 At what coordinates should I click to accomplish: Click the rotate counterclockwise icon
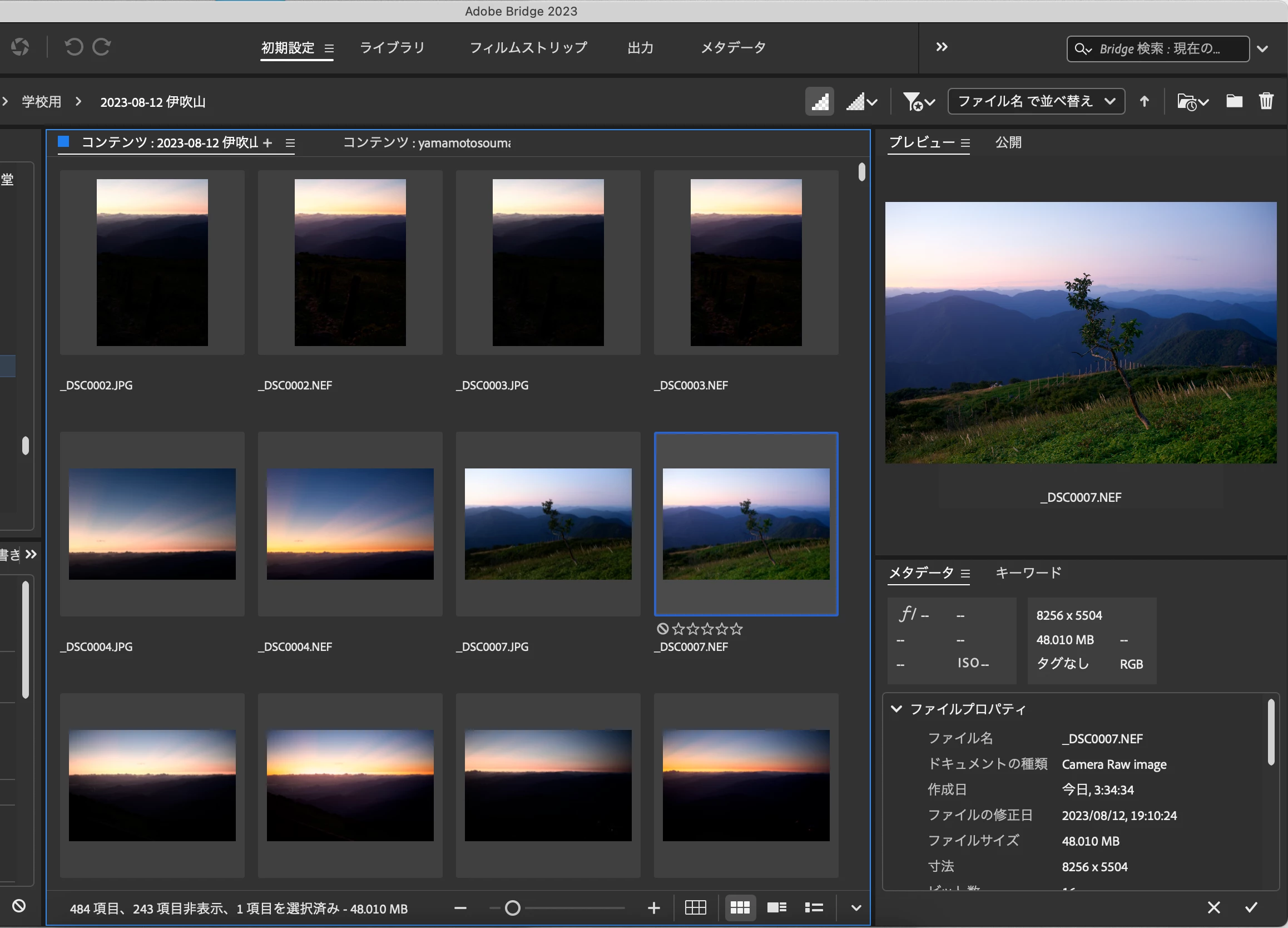tap(74, 47)
